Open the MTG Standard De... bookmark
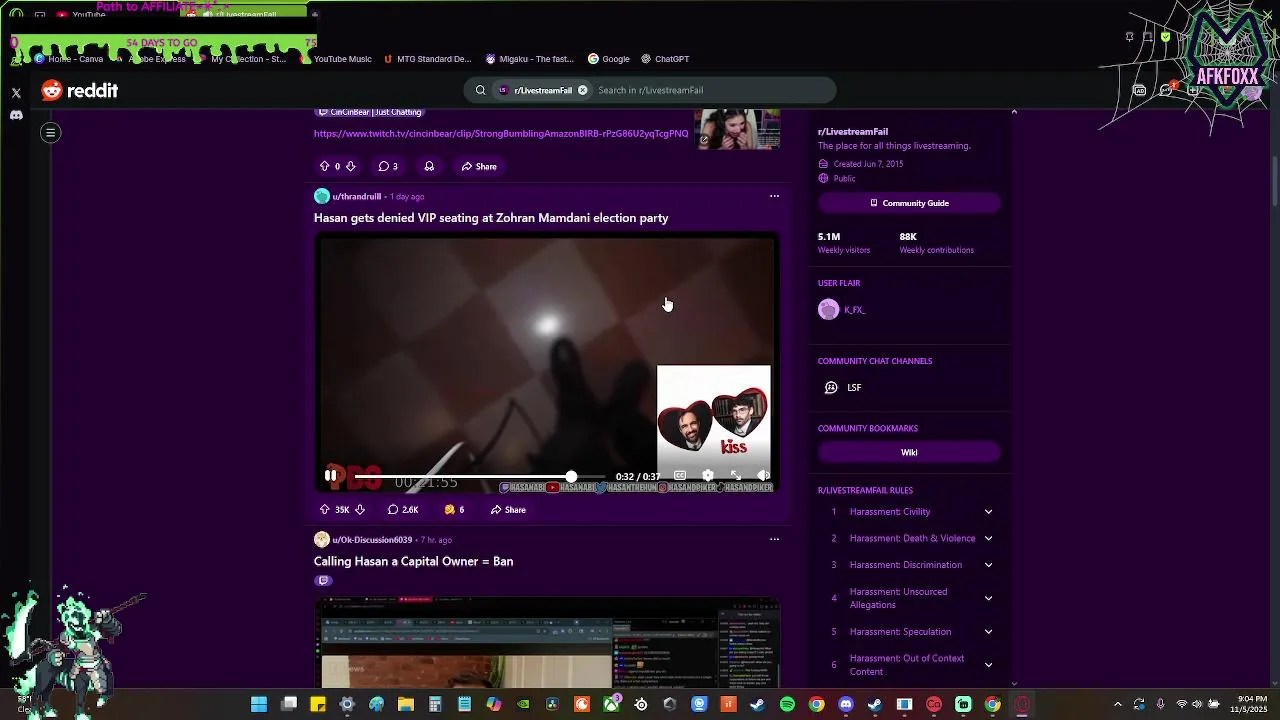This screenshot has width=1280, height=720. click(427, 59)
